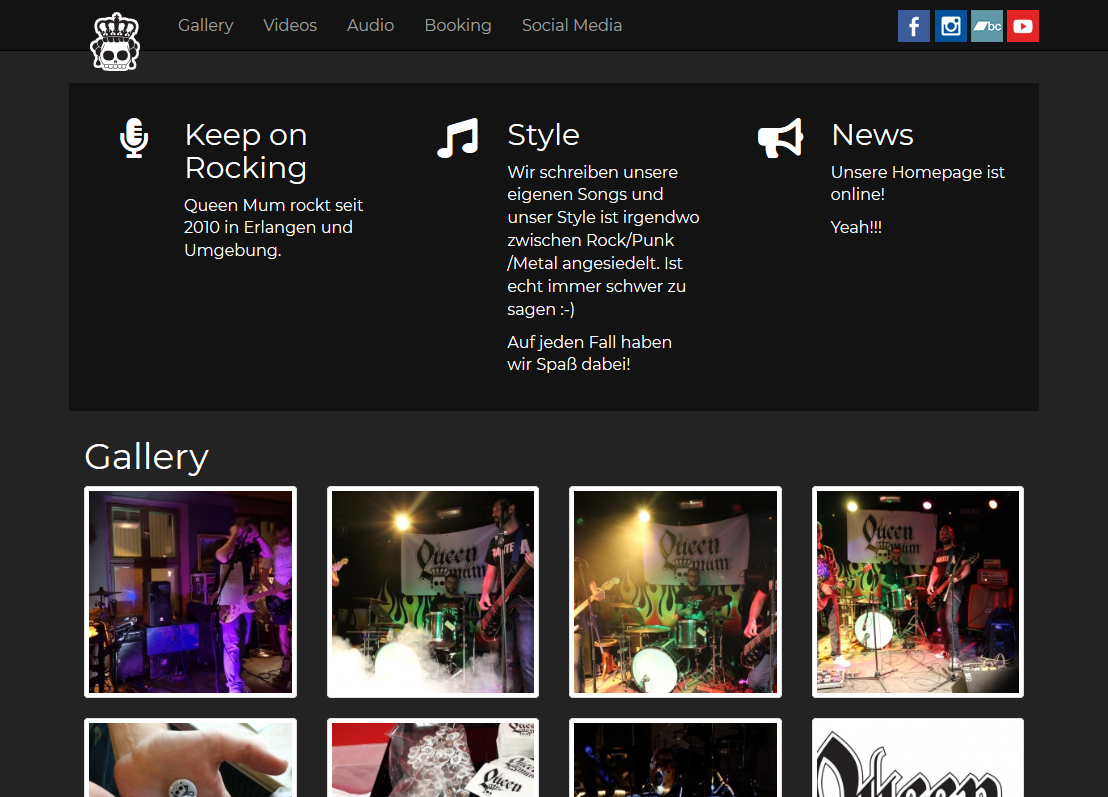Click the large Gallery section heading
The height and width of the screenshot is (797, 1108).
point(146,457)
